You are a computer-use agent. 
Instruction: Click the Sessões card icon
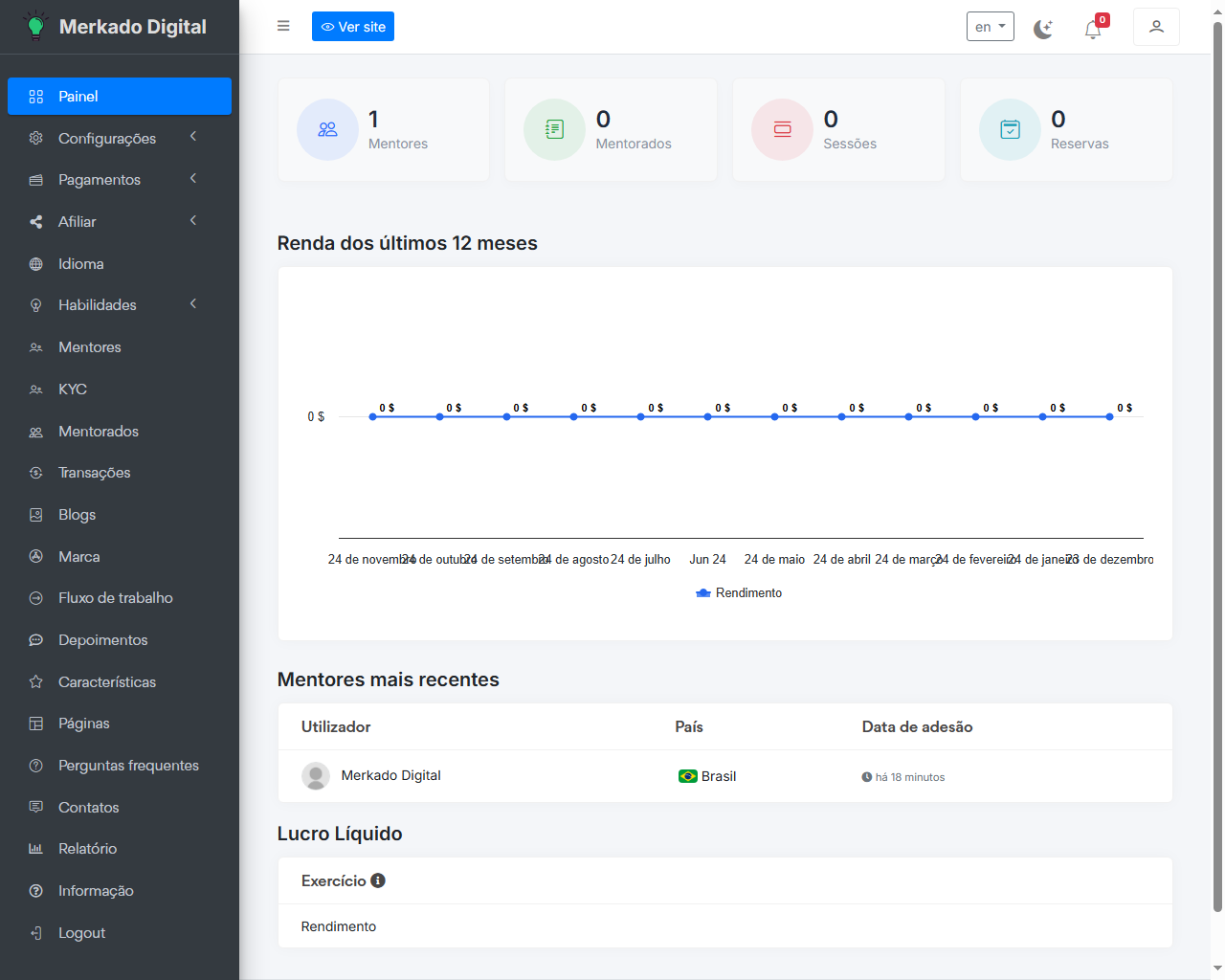(x=782, y=129)
